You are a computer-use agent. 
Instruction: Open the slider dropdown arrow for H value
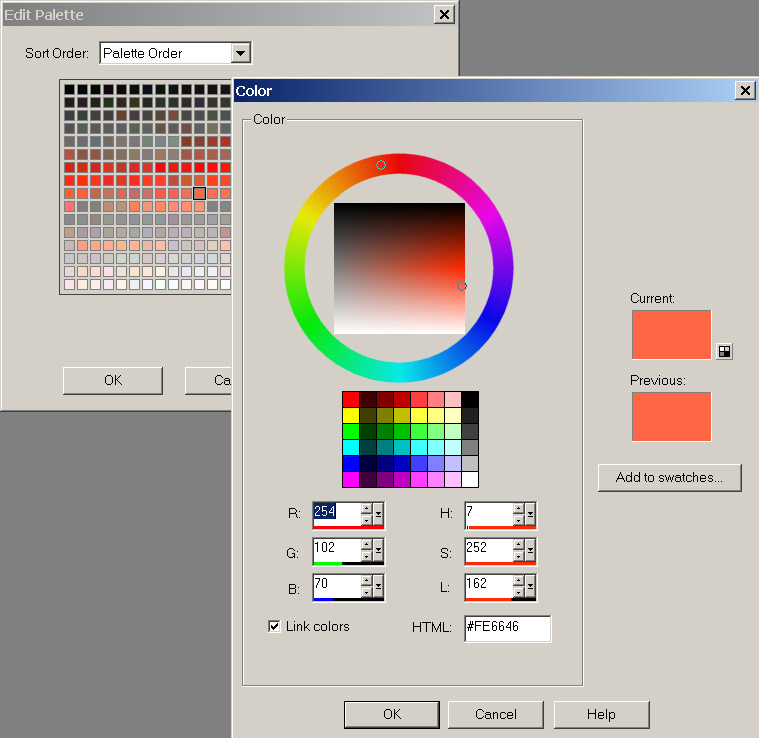[531, 514]
